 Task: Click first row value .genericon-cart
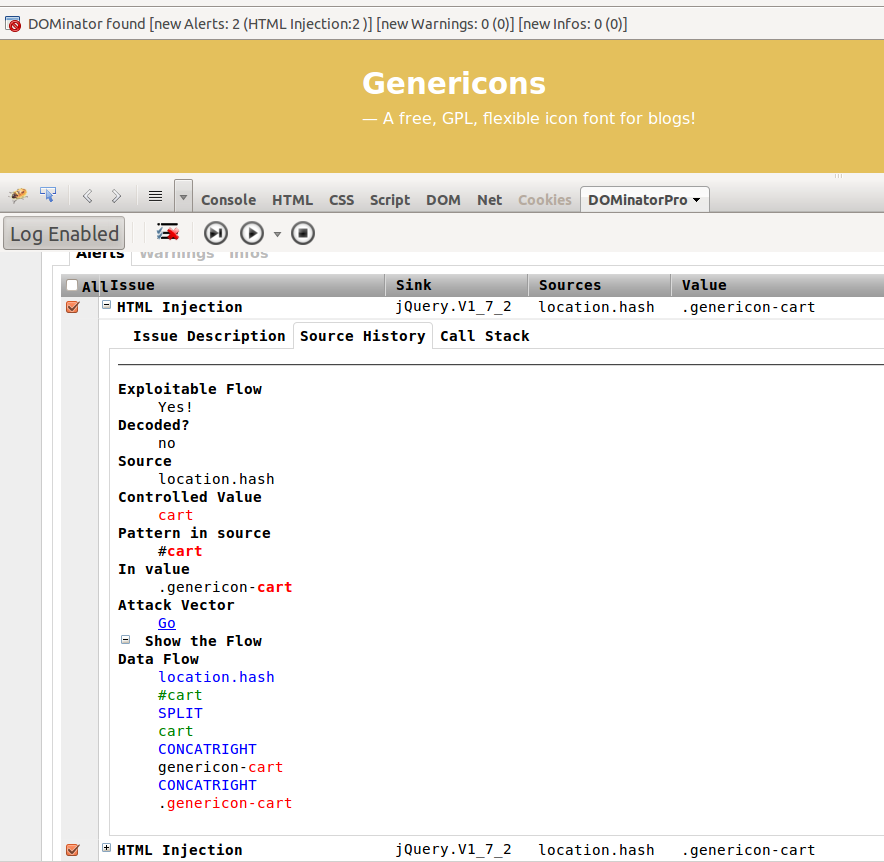(748, 307)
